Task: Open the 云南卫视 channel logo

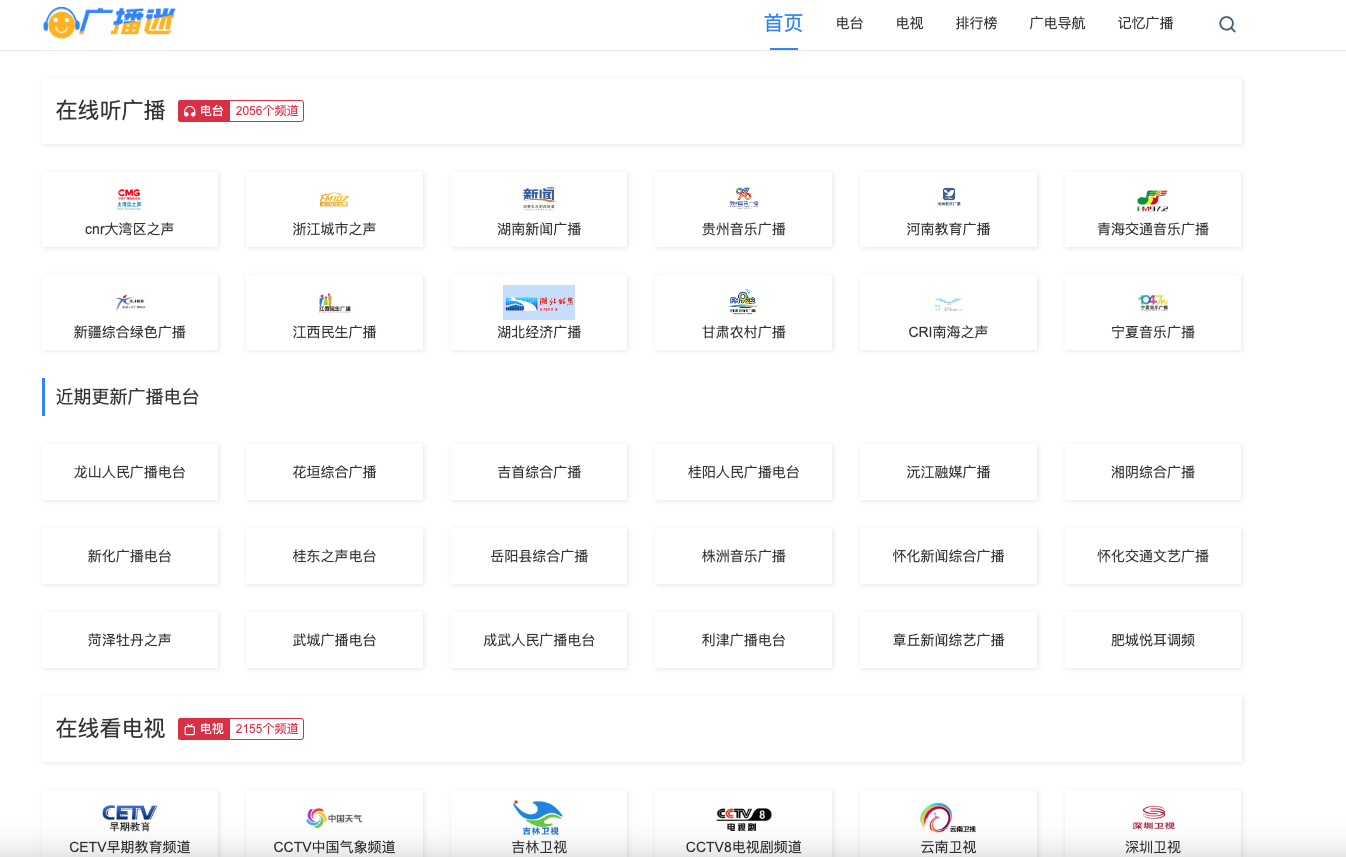Action: [x=948, y=818]
